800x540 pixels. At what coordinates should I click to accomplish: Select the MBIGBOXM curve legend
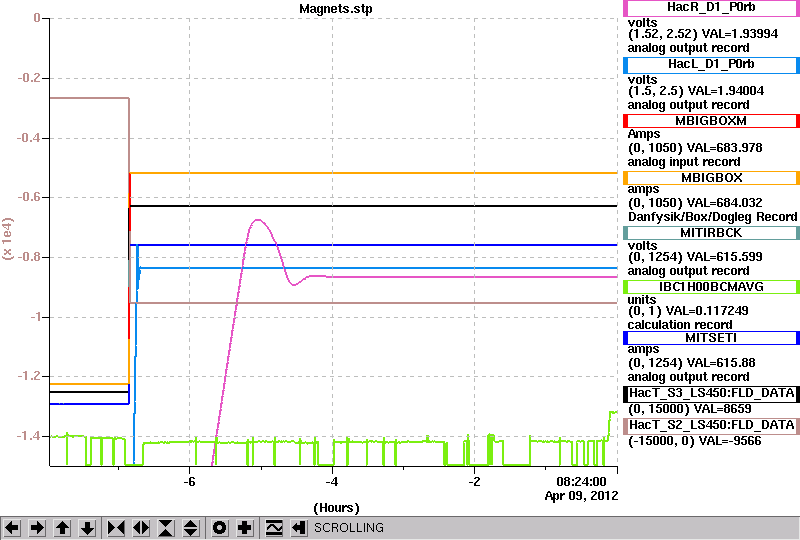click(711, 121)
